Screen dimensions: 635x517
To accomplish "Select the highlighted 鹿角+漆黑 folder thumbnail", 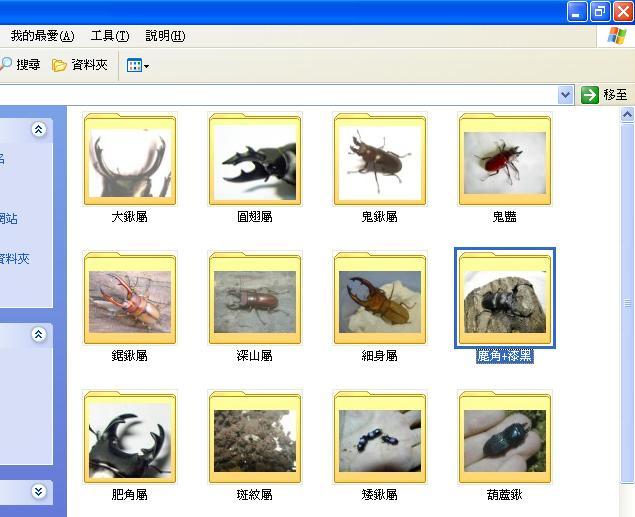I will [x=505, y=298].
